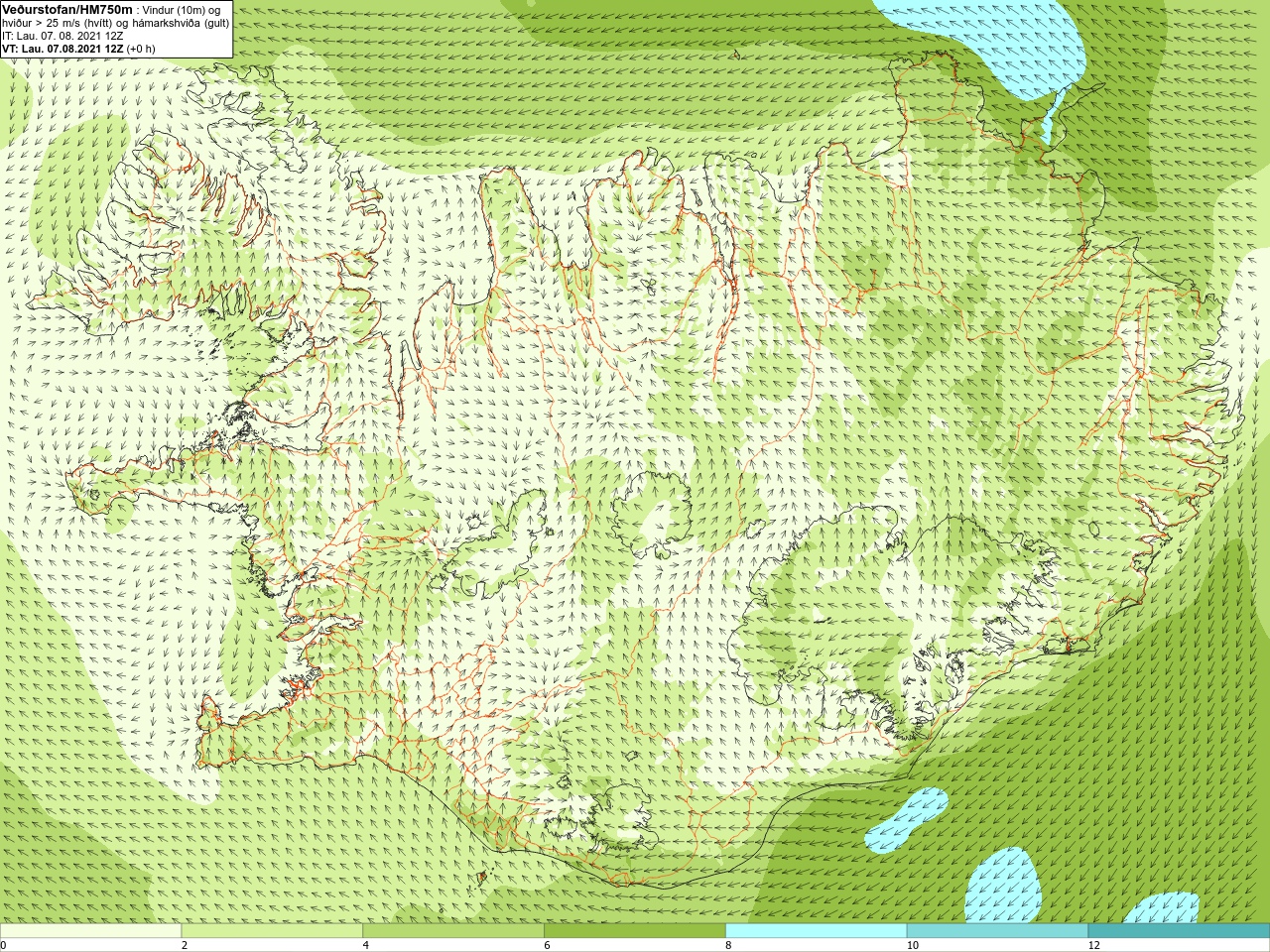Click the green 4–6 legend swatch
1270x952 pixels.
(453, 931)
